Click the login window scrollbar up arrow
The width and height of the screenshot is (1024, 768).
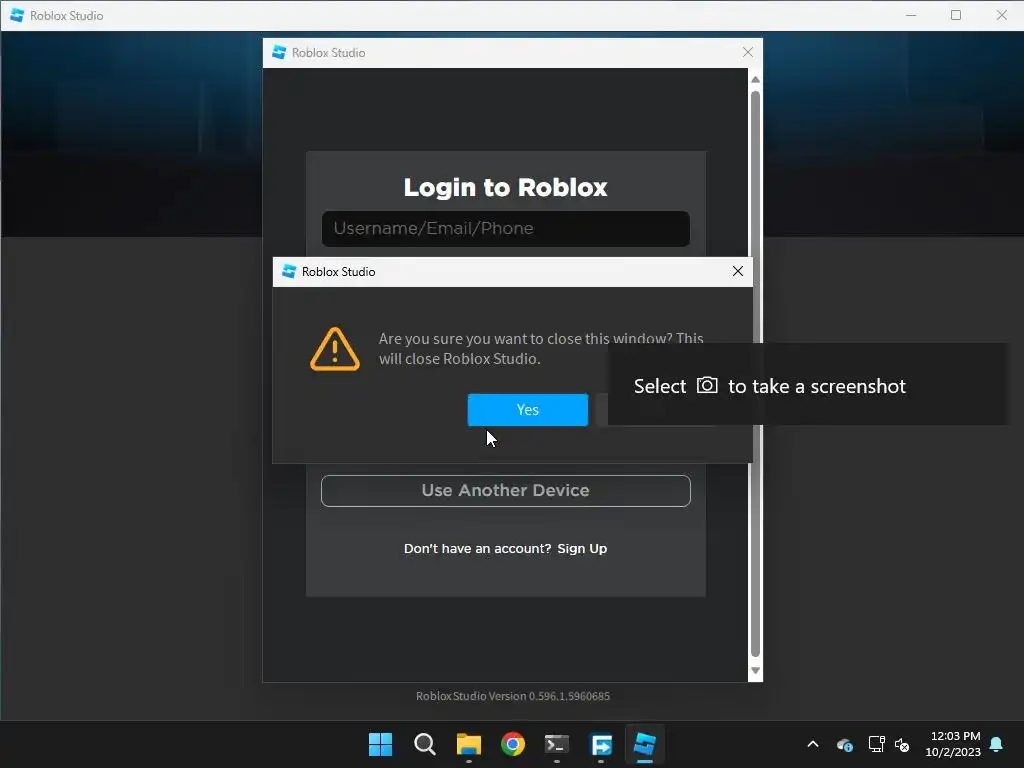(756, 79)
